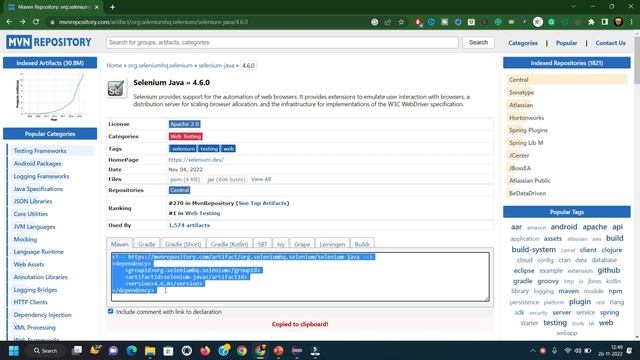Click inside the Maven dependency snippet box

point(300,277)
